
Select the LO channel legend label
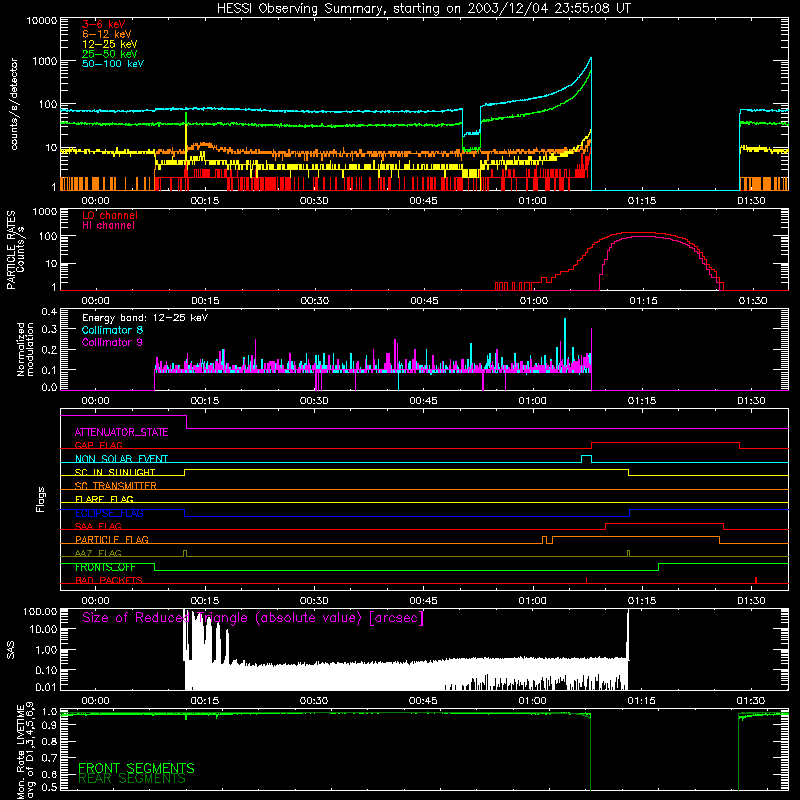coord(110,215)
